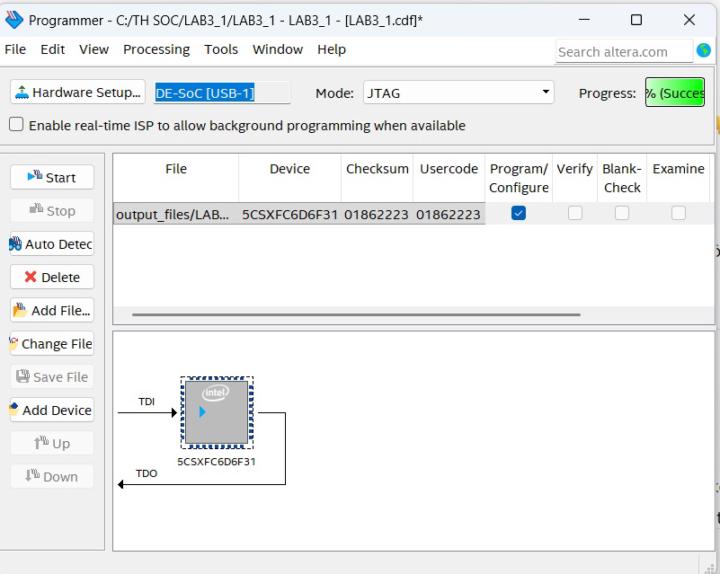Move device Up in chain
This screenshot has height=574, width=720.
click(52, 444)
